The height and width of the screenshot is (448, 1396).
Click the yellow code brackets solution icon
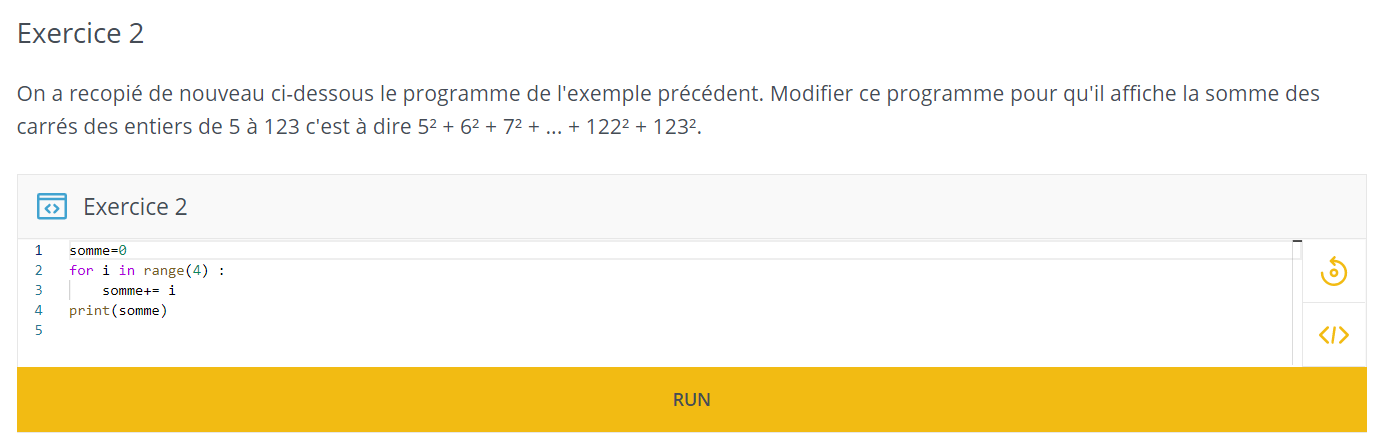click(1334, 335)
